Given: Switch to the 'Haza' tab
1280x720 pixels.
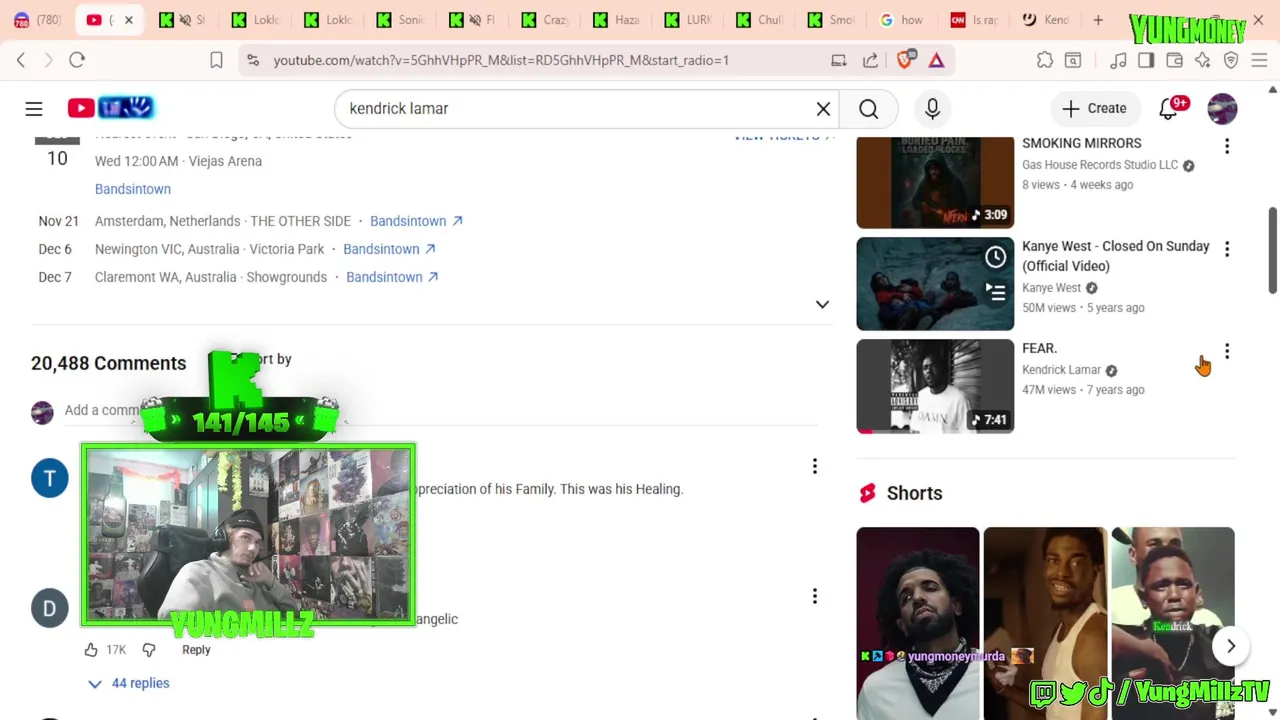Looking at the screenshot, I should click(x=617, y=20).
